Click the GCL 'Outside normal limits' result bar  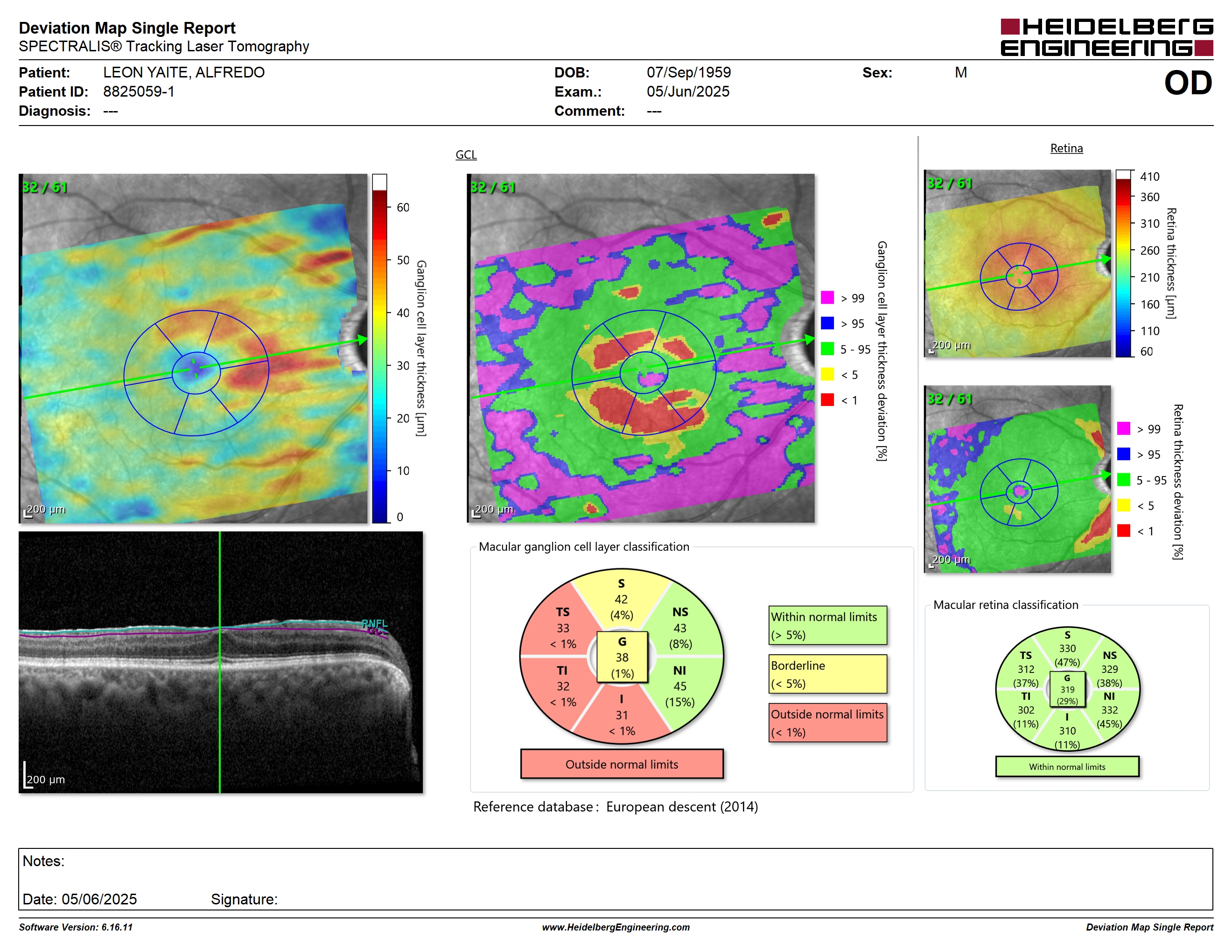[622, 764]
